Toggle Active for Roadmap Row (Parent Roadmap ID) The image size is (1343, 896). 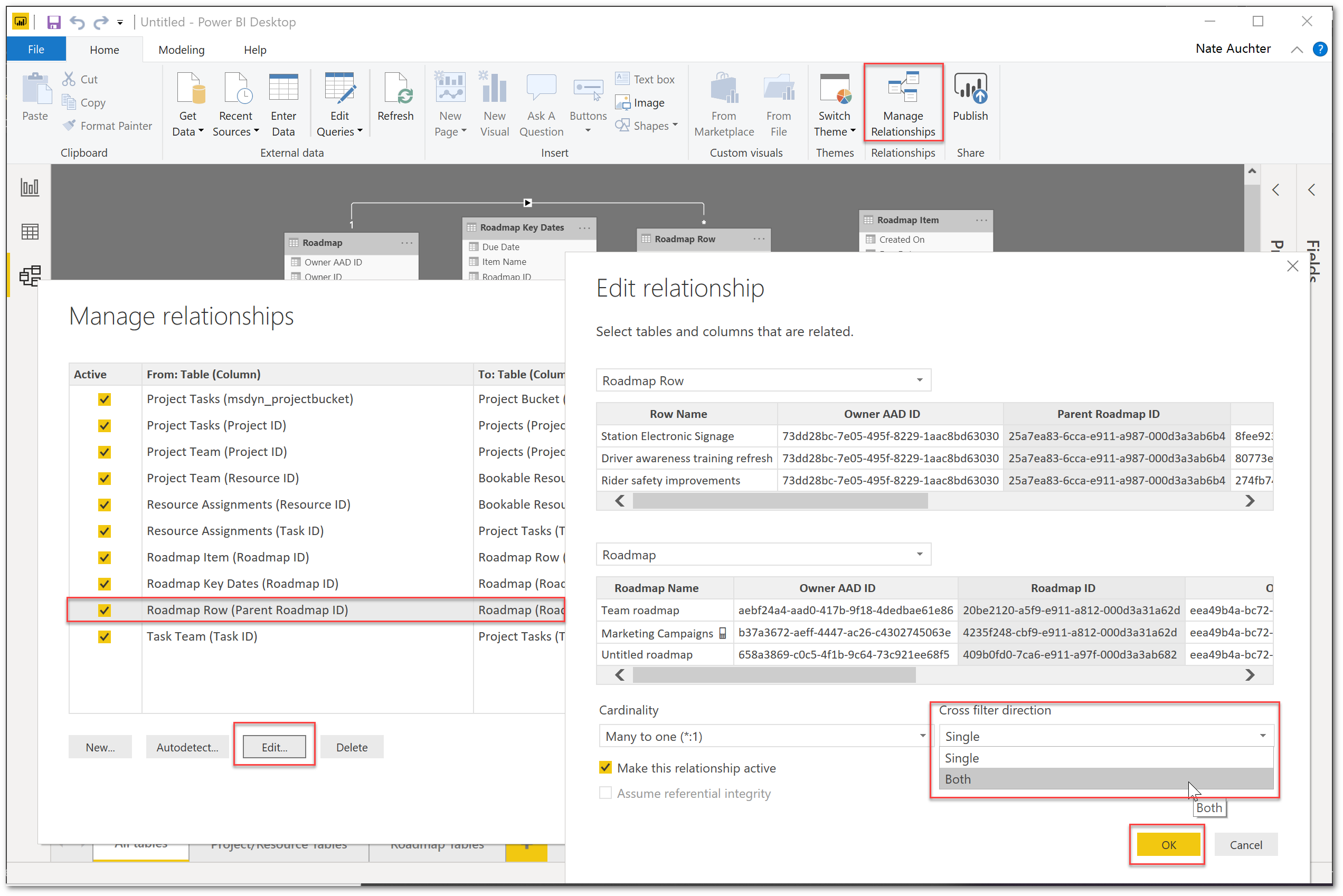(x=104, y=609)
